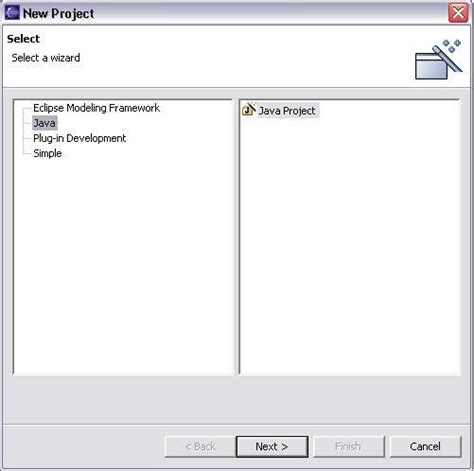Image resolution: width=474 pixels, height=471 pixels.
Task: Proceed with the Next button
Action: [272, 446]
